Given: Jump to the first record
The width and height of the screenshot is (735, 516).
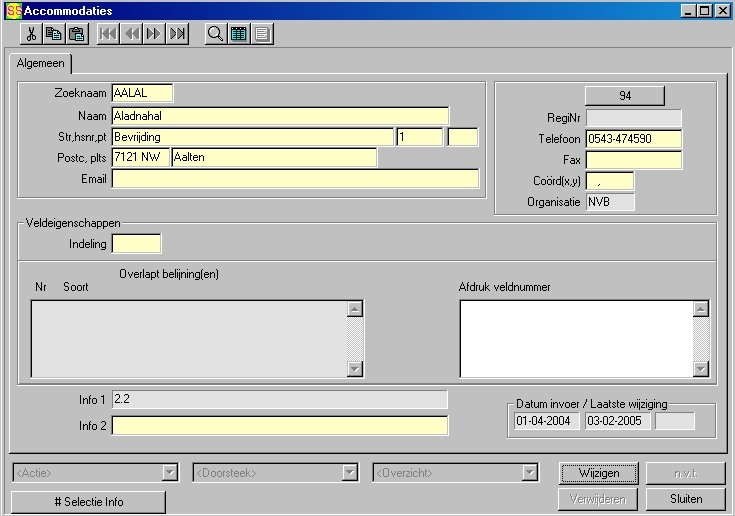Looking at the screenshot, I should click(x=108, y=34).
